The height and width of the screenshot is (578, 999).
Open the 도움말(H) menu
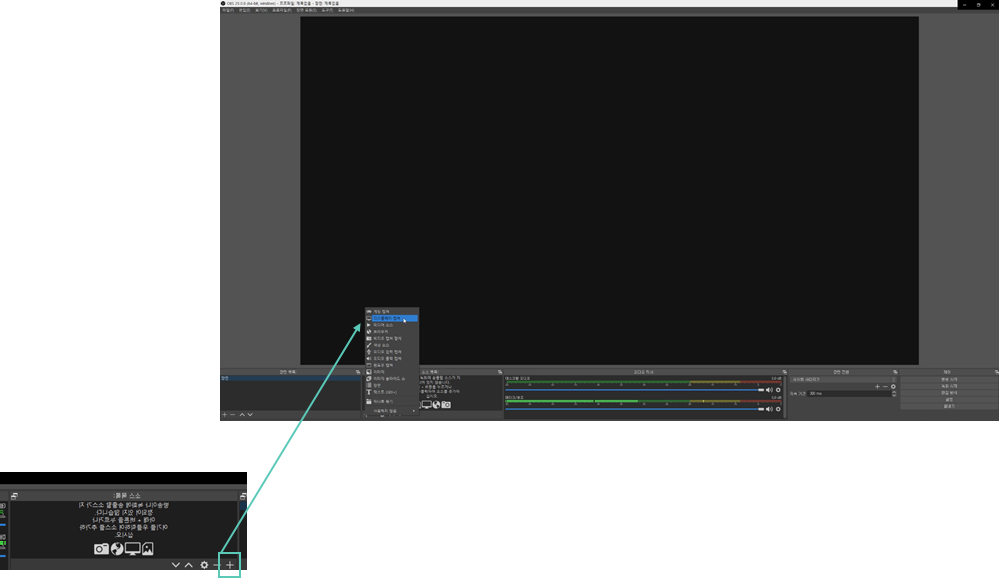click(x=346, y=10)
